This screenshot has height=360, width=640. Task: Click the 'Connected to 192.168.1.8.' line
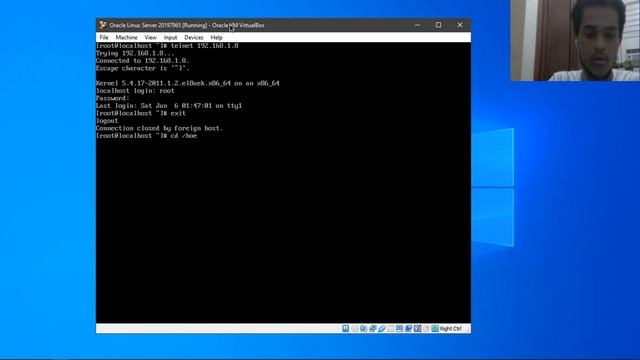pyautogui.click(x=143, y=61)
